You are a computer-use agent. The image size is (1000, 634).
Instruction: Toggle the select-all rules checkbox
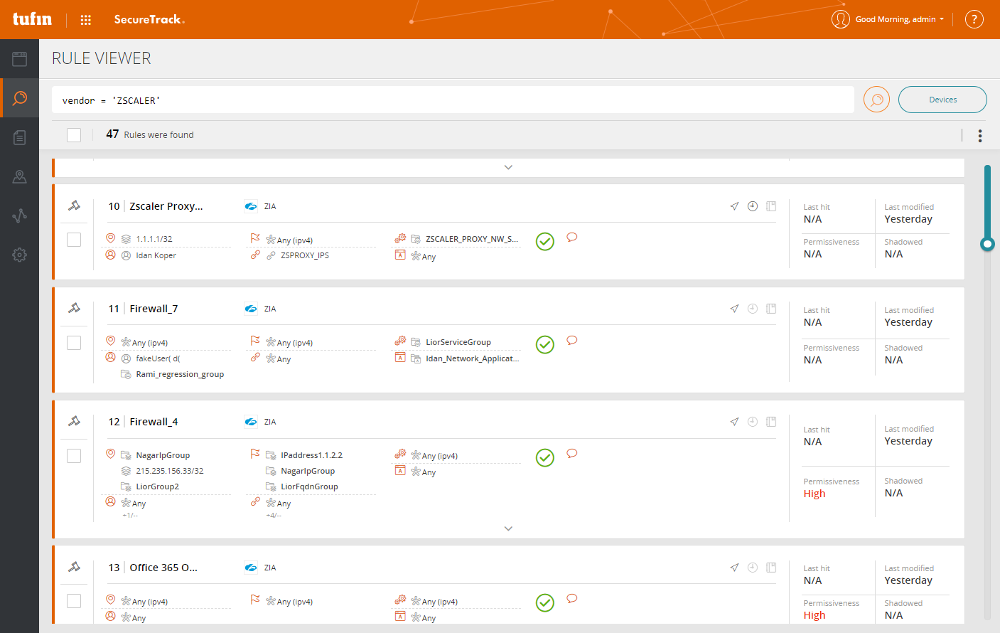click(74, 135)
